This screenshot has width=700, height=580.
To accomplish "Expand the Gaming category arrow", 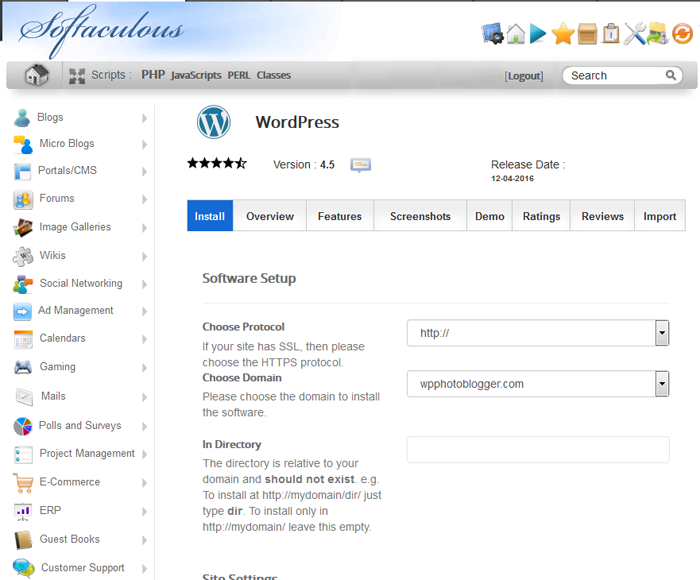I will click(144, 367).
